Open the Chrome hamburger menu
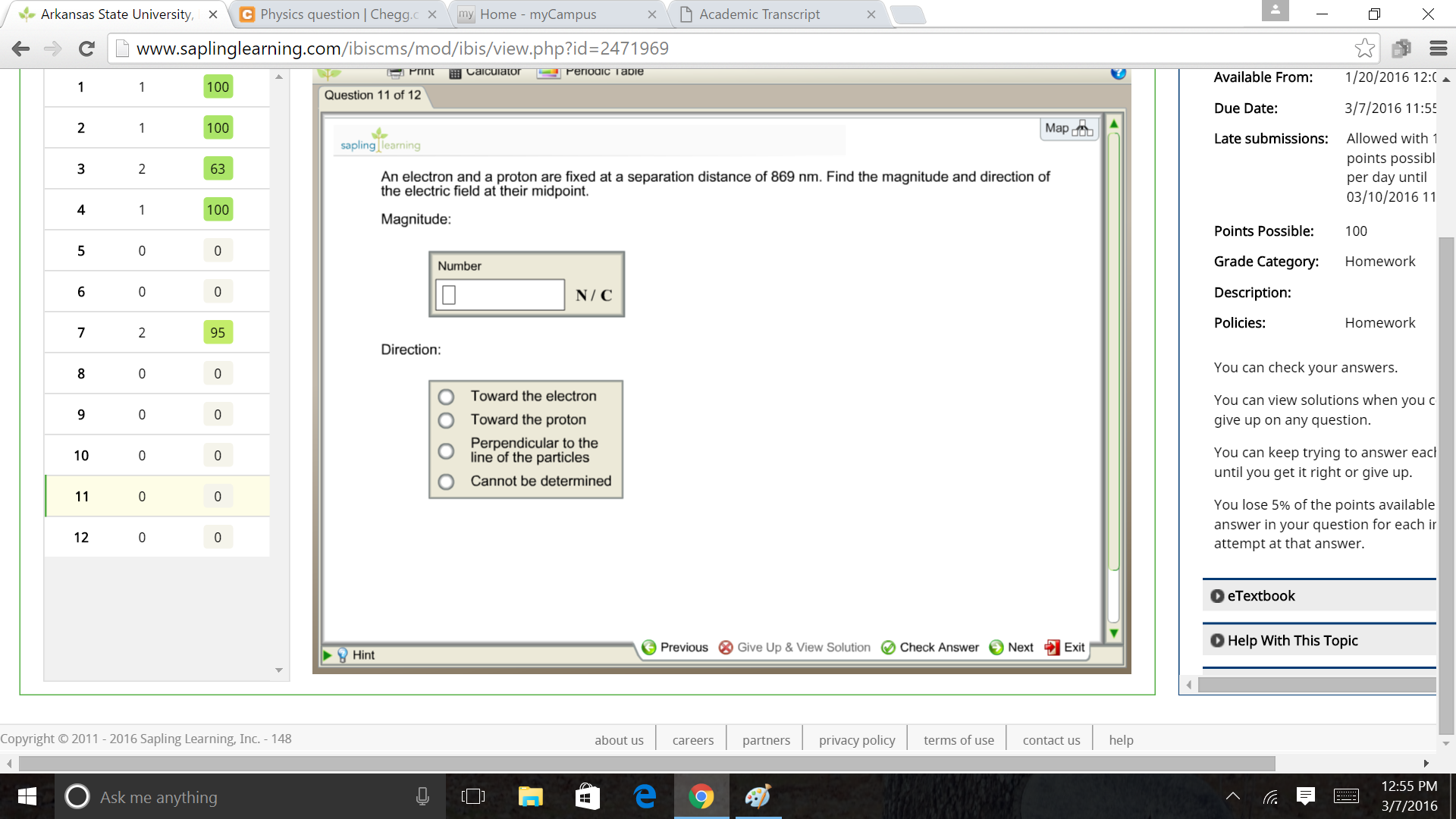The image size is (1456, 819). [x=1438, y=49]
